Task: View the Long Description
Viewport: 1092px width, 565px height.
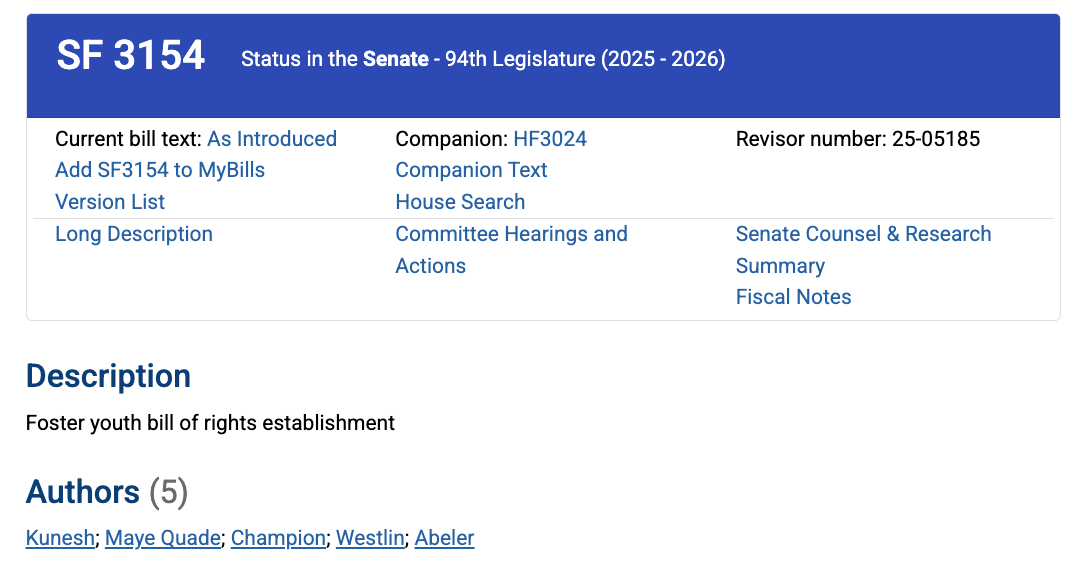Action: (134, 234)
